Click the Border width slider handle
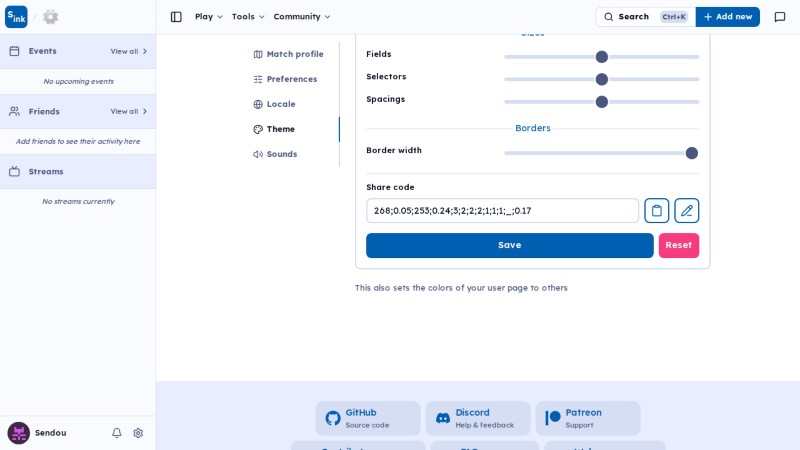This screenshot has width=800, height=450. 691,153
